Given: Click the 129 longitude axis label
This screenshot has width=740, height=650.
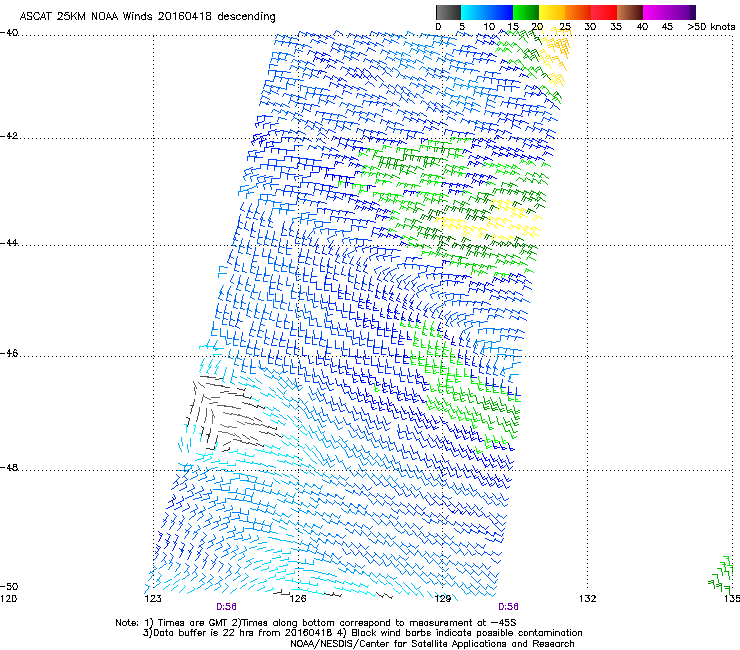Looking at the screenshot, I should 443,599.
